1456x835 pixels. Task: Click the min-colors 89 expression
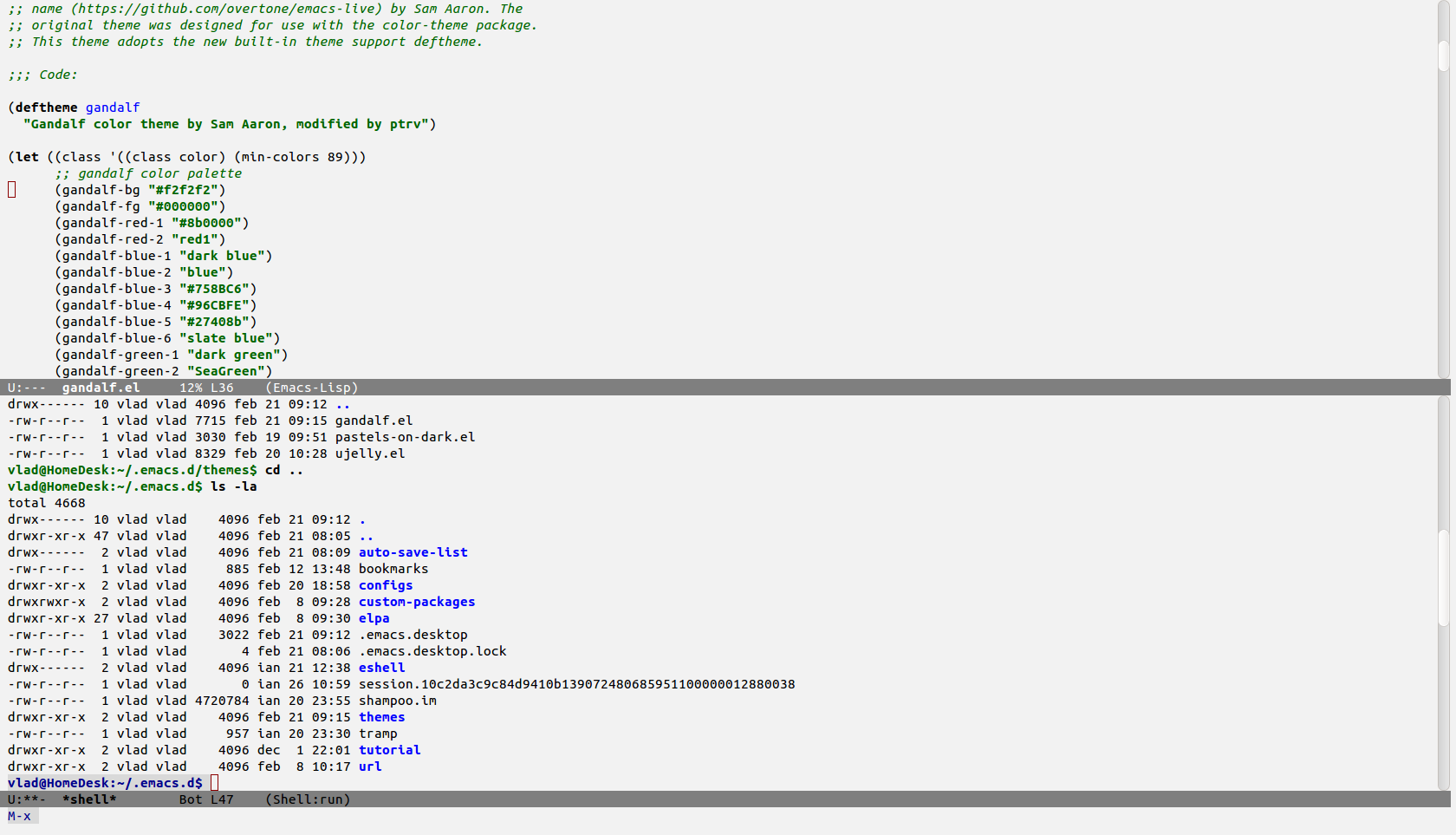(x=292, y=157)
